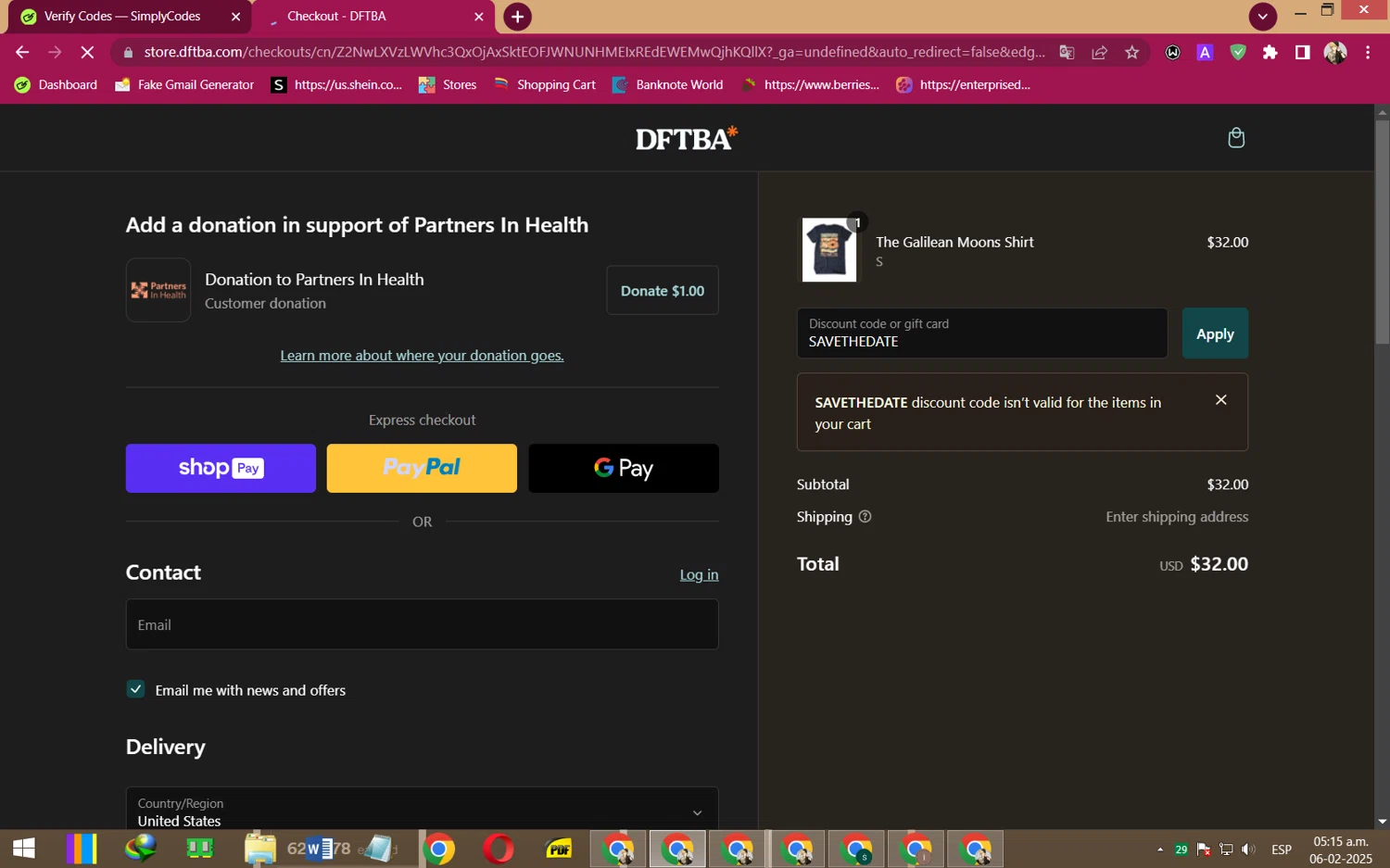Viewport: 1390px width, 868px height.
Task: Click the ESP language indicator
Action: (1282, 849)
